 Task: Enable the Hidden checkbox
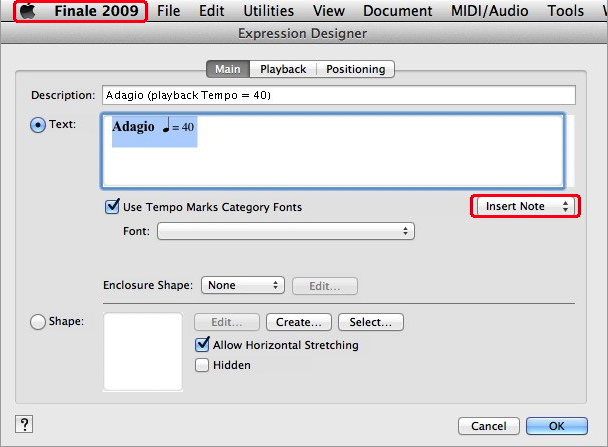[x=202, y=365]
